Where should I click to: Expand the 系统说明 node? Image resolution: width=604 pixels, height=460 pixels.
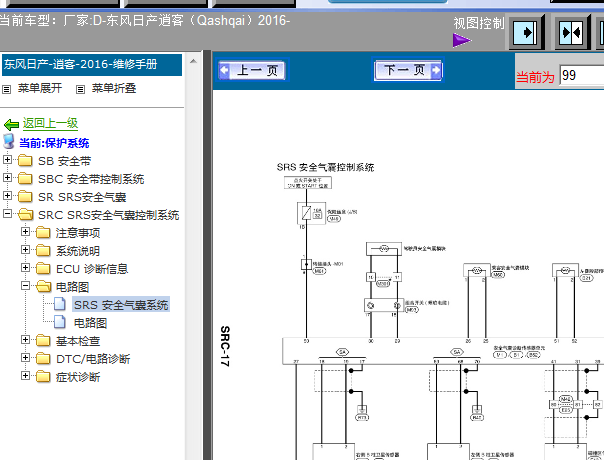pos(25,249)
